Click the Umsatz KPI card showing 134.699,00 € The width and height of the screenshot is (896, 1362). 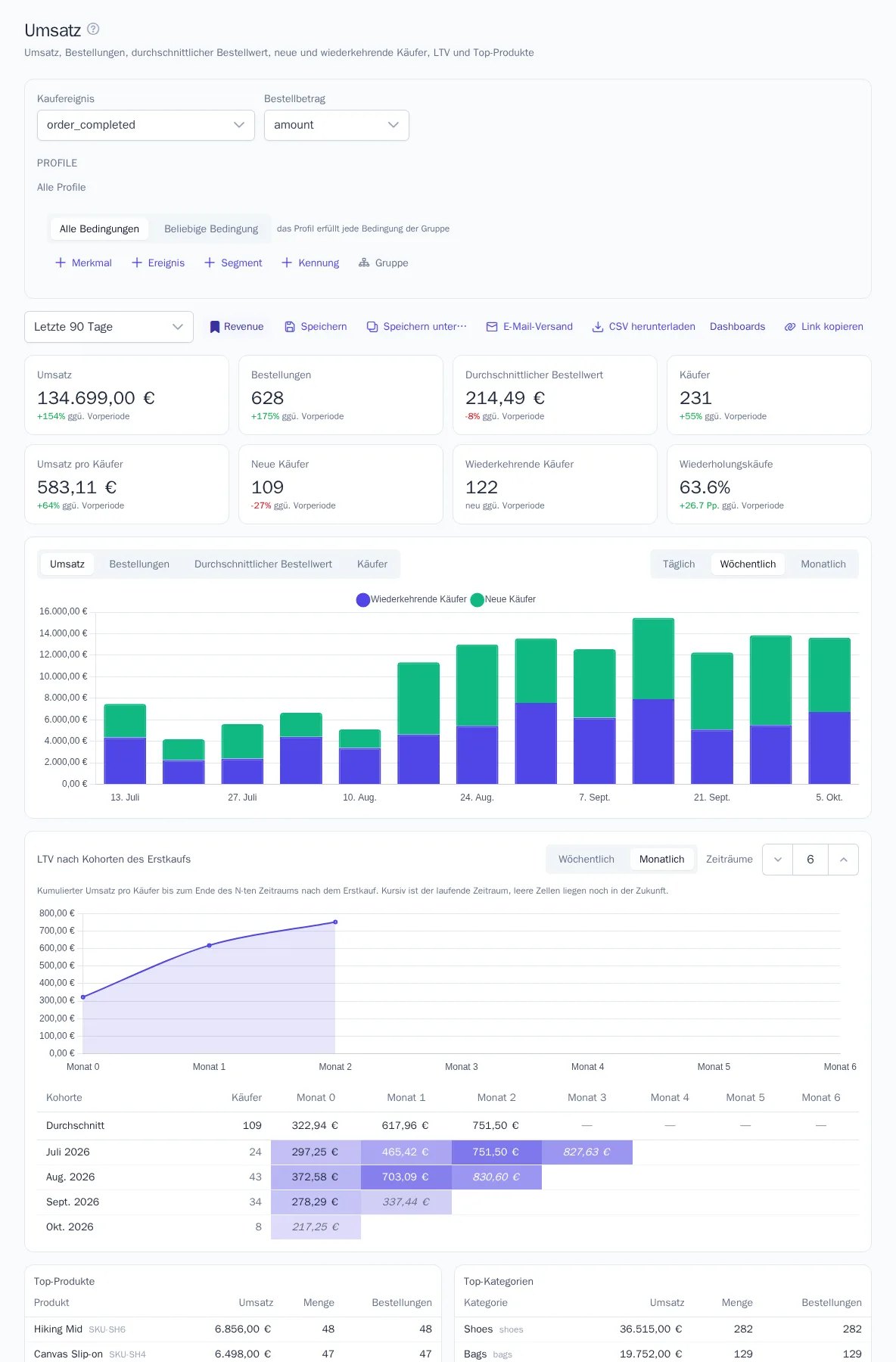tap(126, 395)
